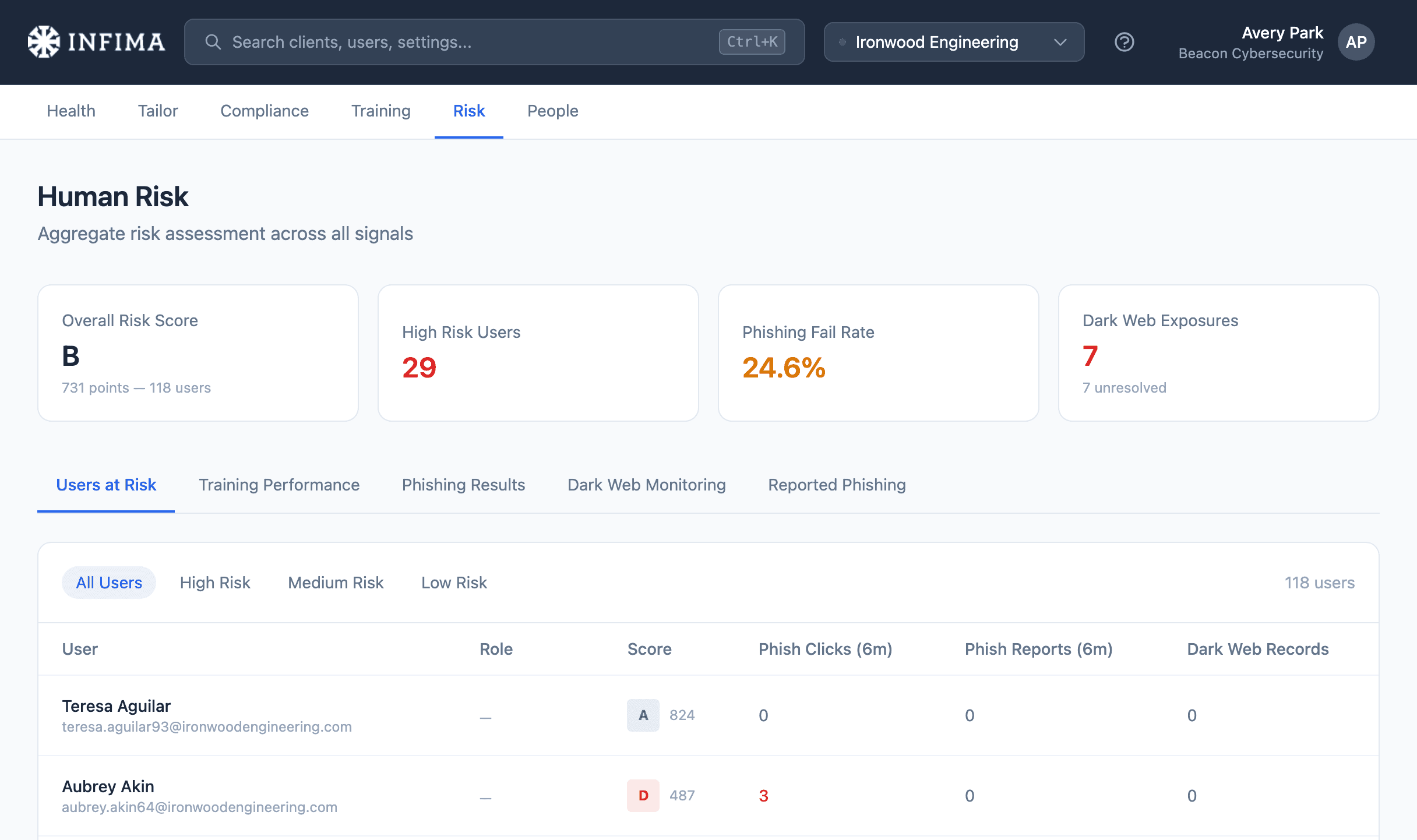Open the People tab
This screenshot has width=1417, height=840.
click(553, 111)
